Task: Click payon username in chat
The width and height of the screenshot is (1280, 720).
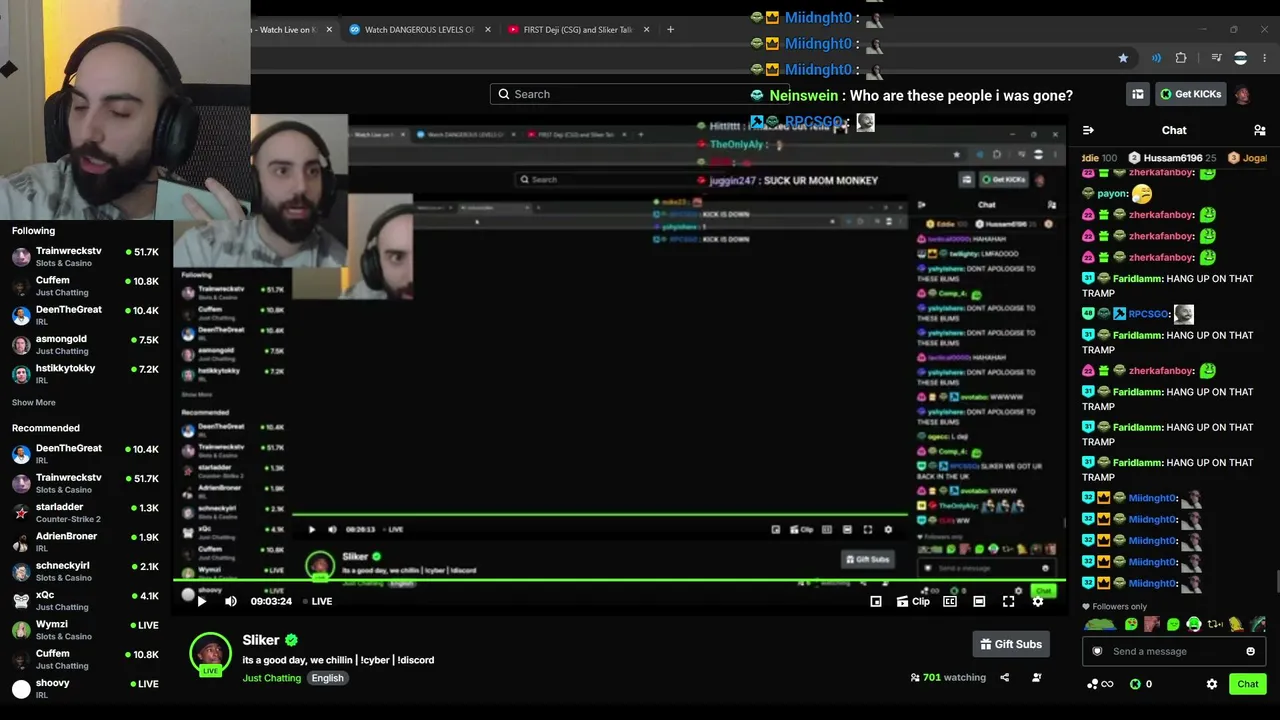Action: point(1112,193)
